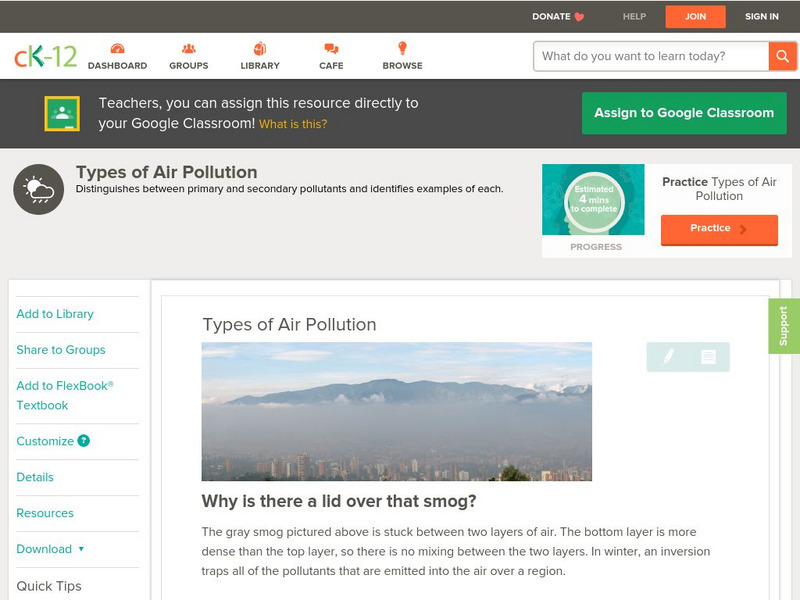Click the Customize help question-mark icon
Screen dimensions: 800x600
84,441
